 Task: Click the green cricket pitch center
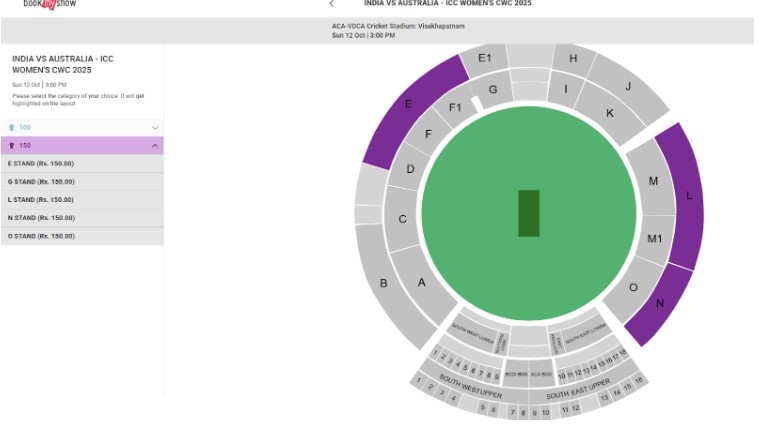pos(529,213)
